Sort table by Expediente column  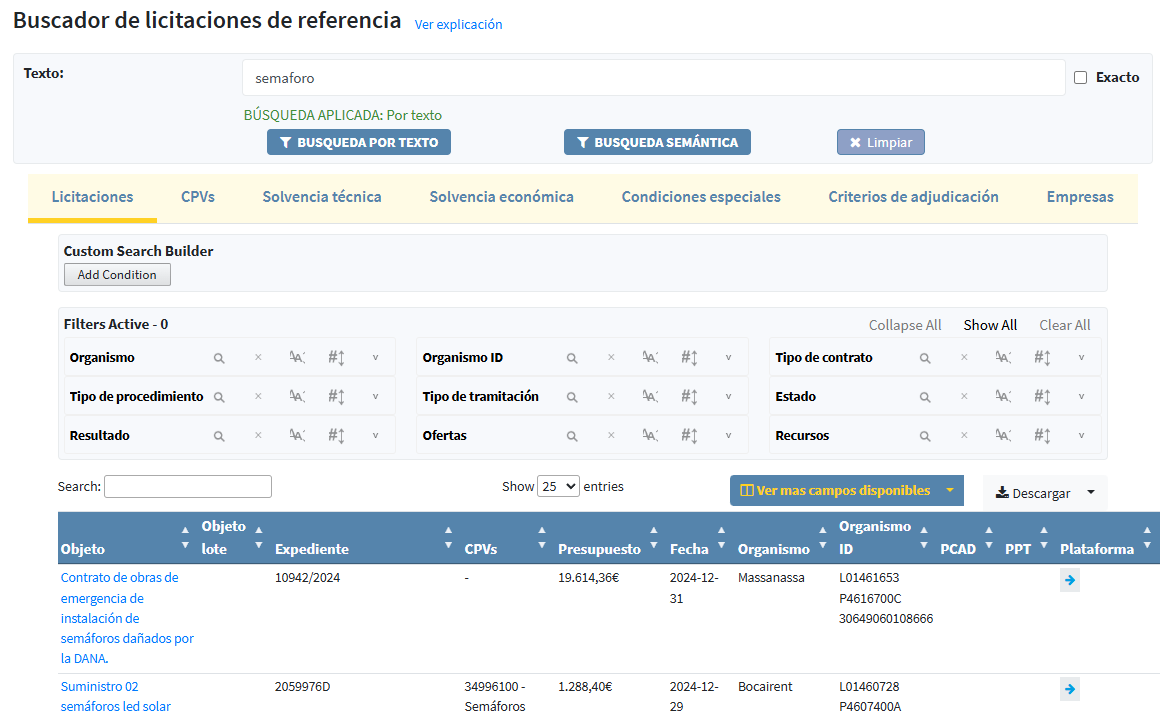click(365, 538)
